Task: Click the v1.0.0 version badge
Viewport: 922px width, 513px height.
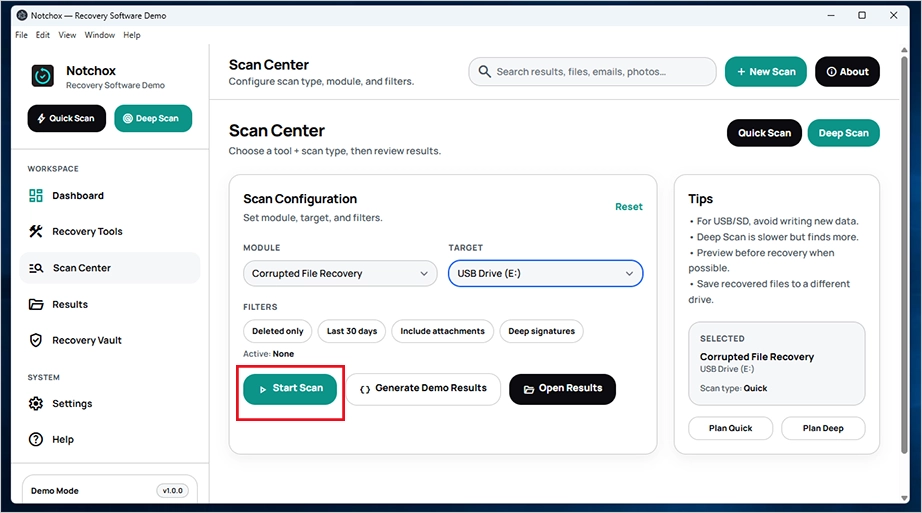Action: (172, 491)
